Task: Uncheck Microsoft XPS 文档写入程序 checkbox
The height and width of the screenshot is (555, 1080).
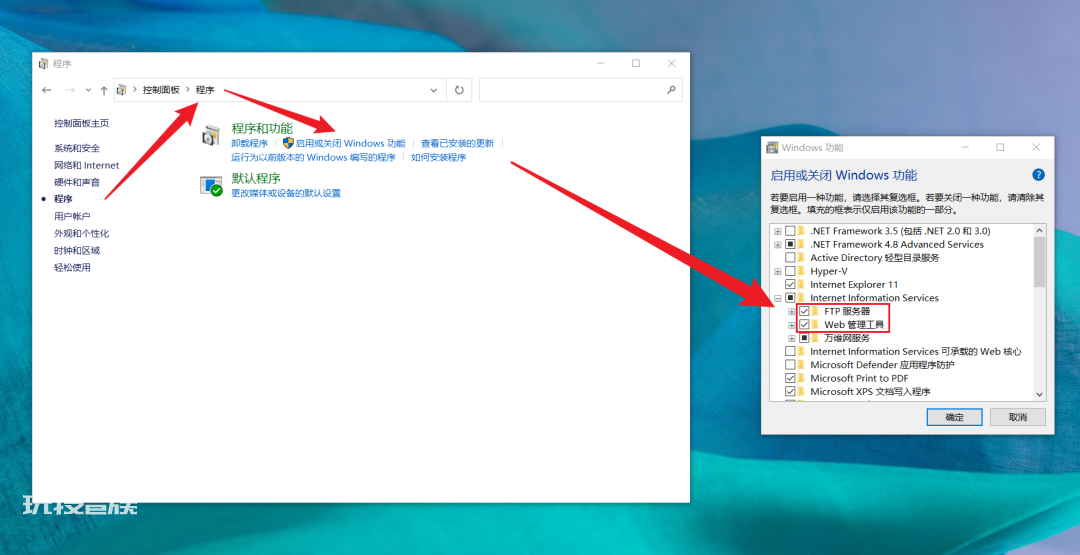Action: point(791,392)
